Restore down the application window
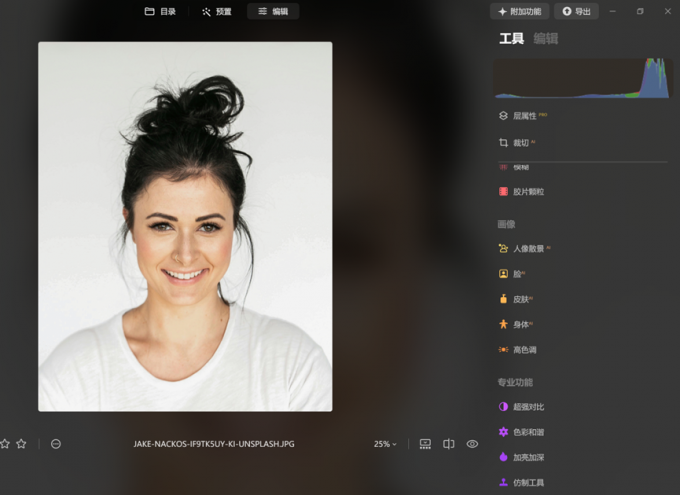This screenshot has width=680, height=495. pyautogui.click(x=640, y=11)
